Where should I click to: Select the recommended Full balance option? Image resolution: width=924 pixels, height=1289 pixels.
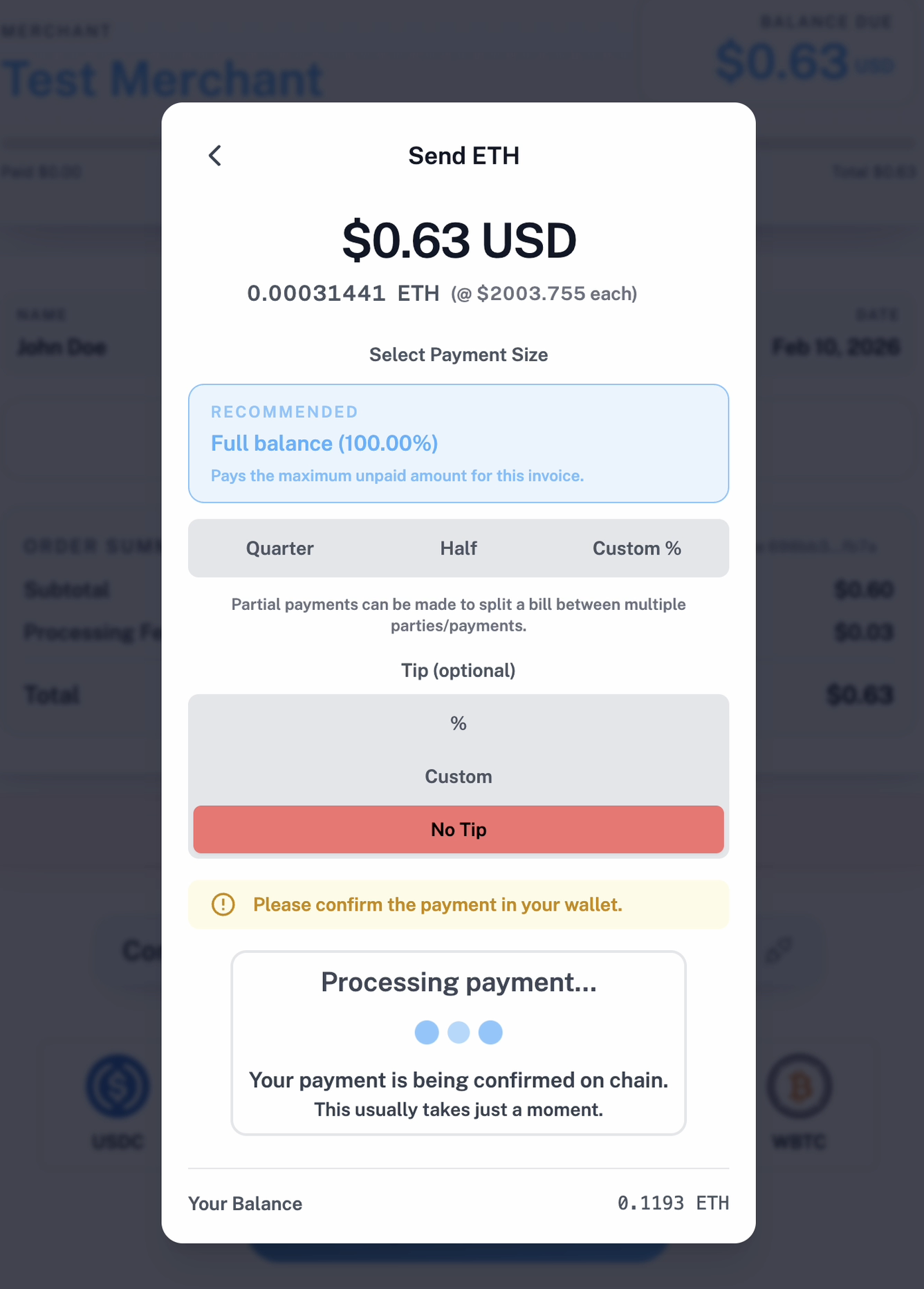pyautogui.click(x=459, y=443)
